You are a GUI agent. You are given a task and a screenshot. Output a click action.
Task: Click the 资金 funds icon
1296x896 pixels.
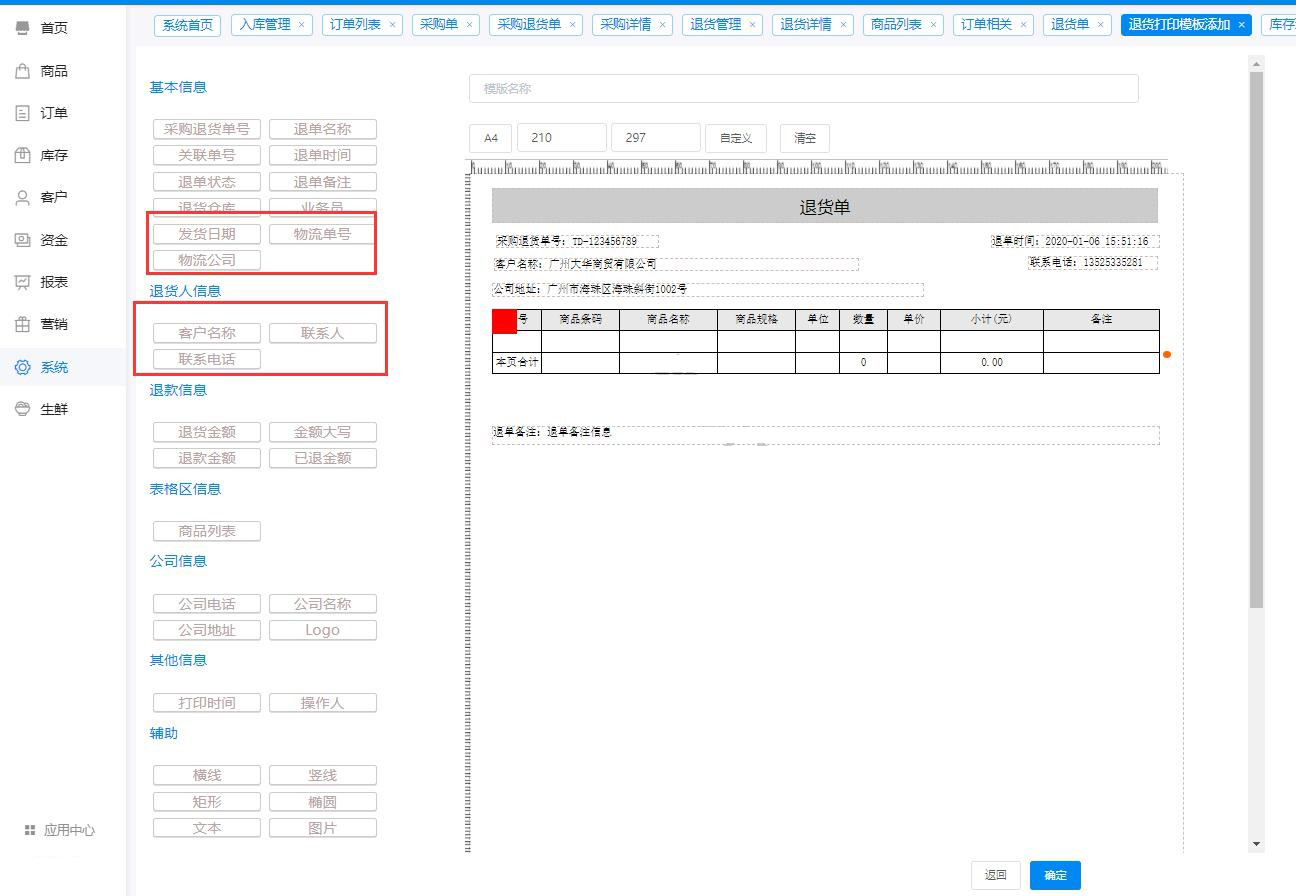pyautogui.click(x=22, y=240)
